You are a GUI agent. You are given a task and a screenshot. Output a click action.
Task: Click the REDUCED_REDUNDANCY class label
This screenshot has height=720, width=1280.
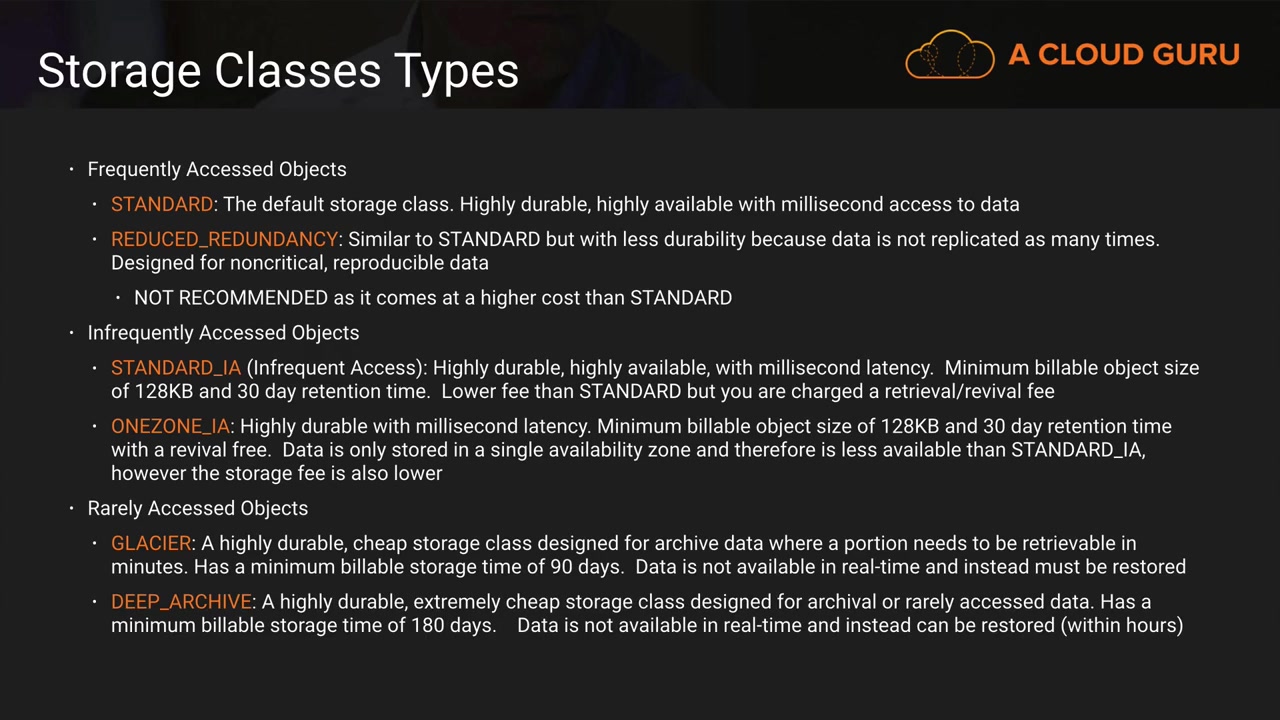coord(224,239)
